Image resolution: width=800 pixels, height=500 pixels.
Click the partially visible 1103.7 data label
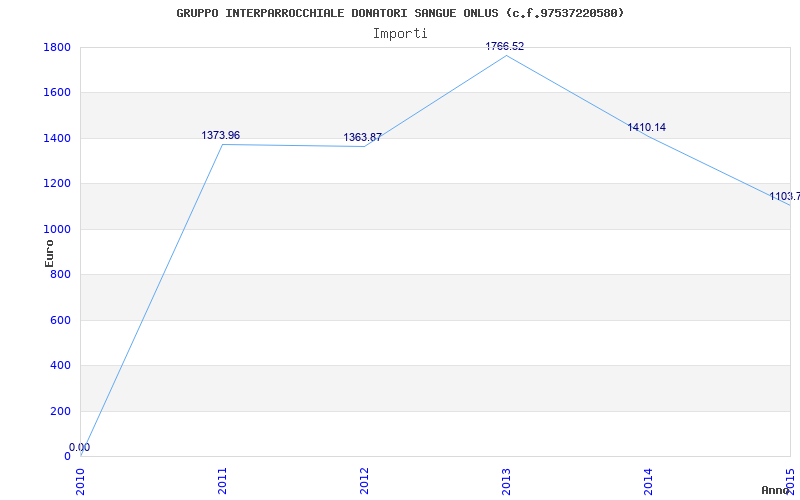(785, 196)
